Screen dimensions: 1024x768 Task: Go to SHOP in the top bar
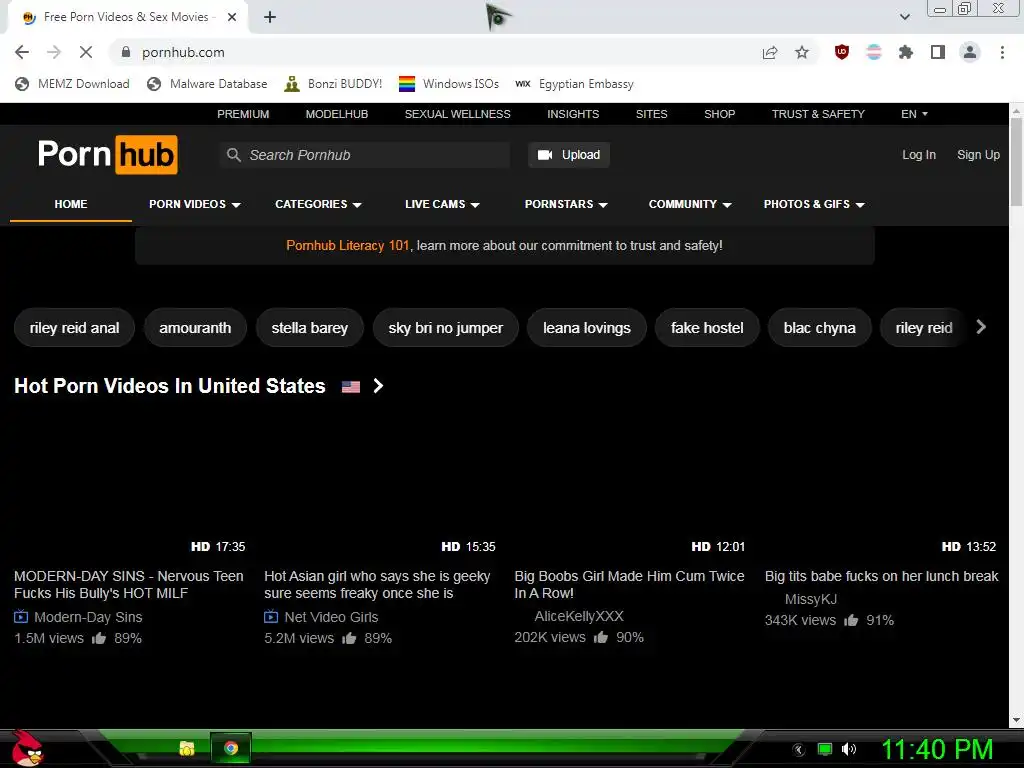click(x=720, y=114)
